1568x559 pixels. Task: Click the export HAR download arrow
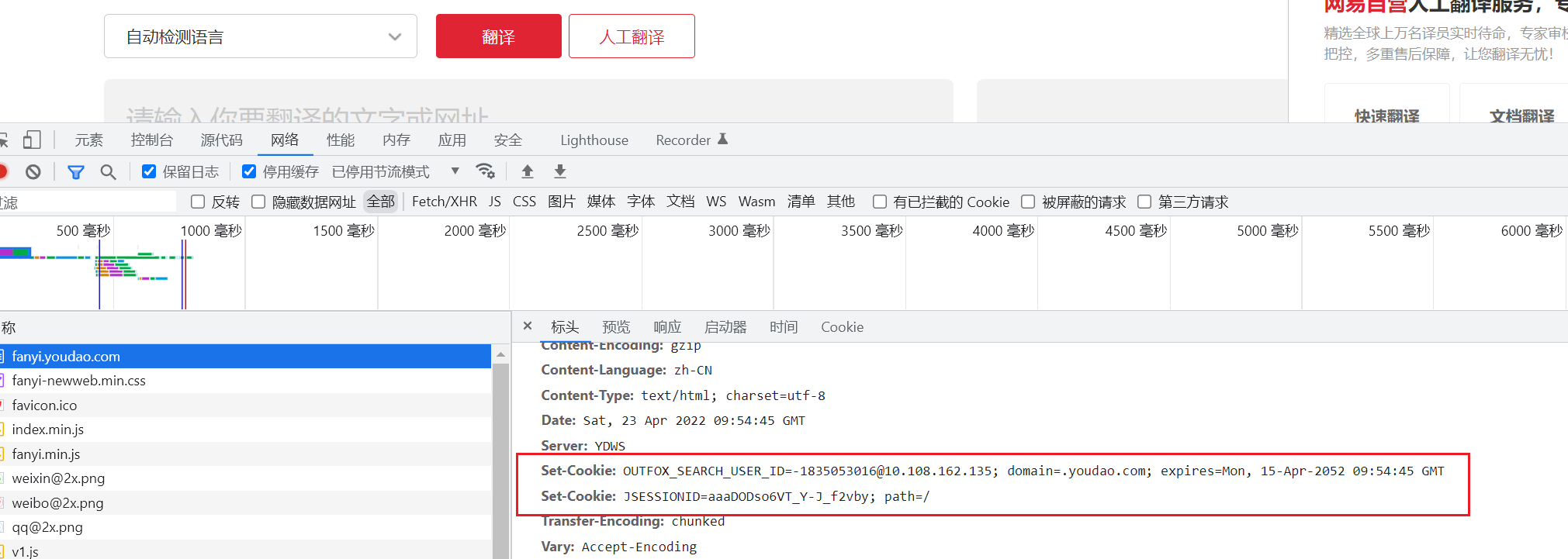click(x=560, y=171)
